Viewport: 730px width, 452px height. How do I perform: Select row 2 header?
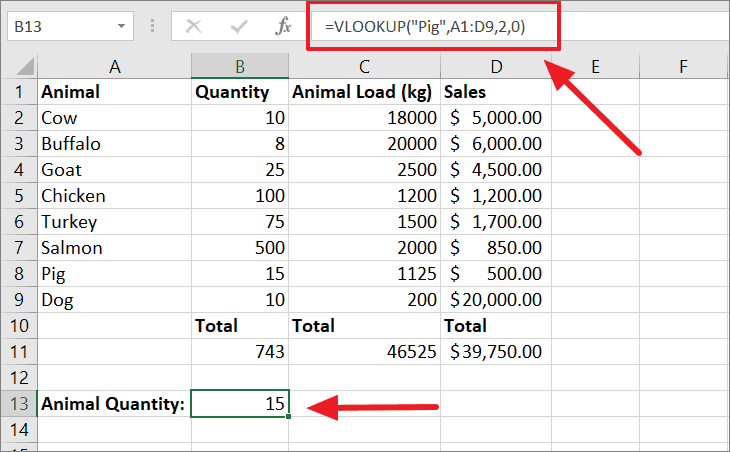(19, 118)
